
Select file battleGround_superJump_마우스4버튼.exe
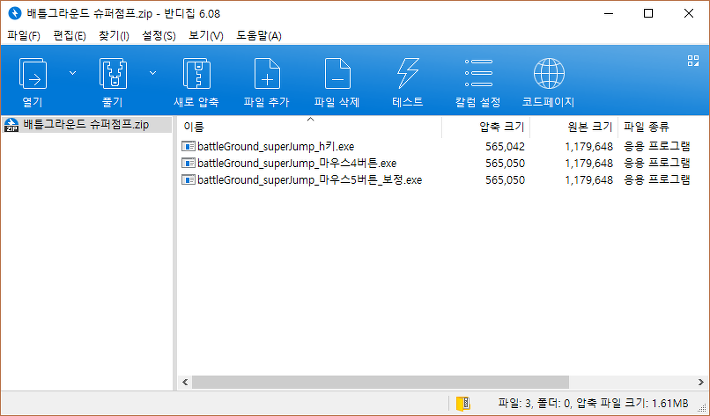(x=297, y=163)
